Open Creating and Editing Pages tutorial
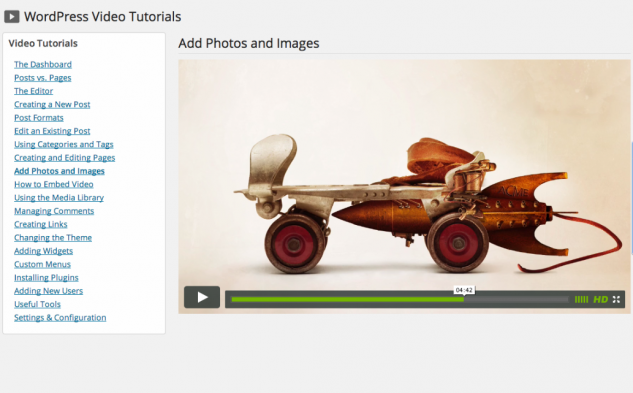633x393 pixels. point(65,158)
